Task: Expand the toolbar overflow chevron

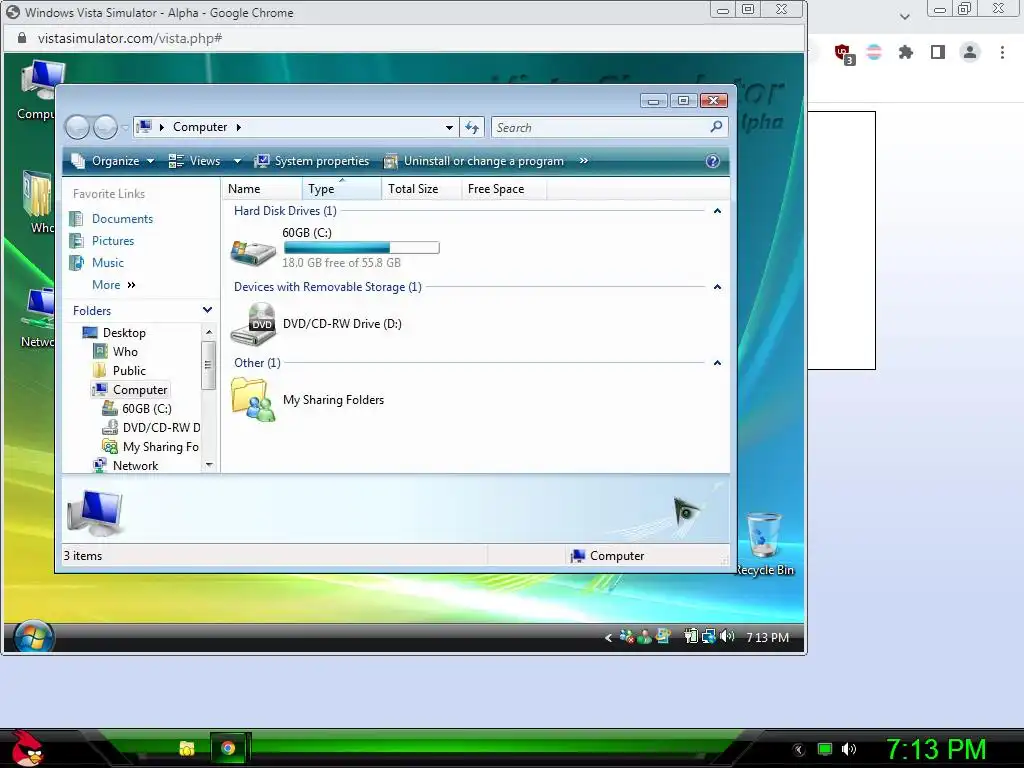Action: point(583,161)
